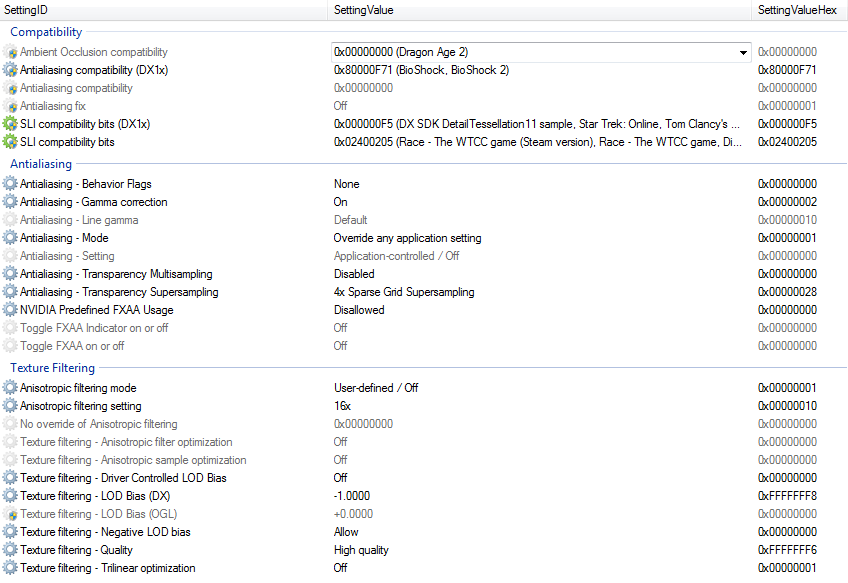Click the gear icon for LOD Bias (DX)
This screenshot has height=583, width=848.
[x=10, y=496]
